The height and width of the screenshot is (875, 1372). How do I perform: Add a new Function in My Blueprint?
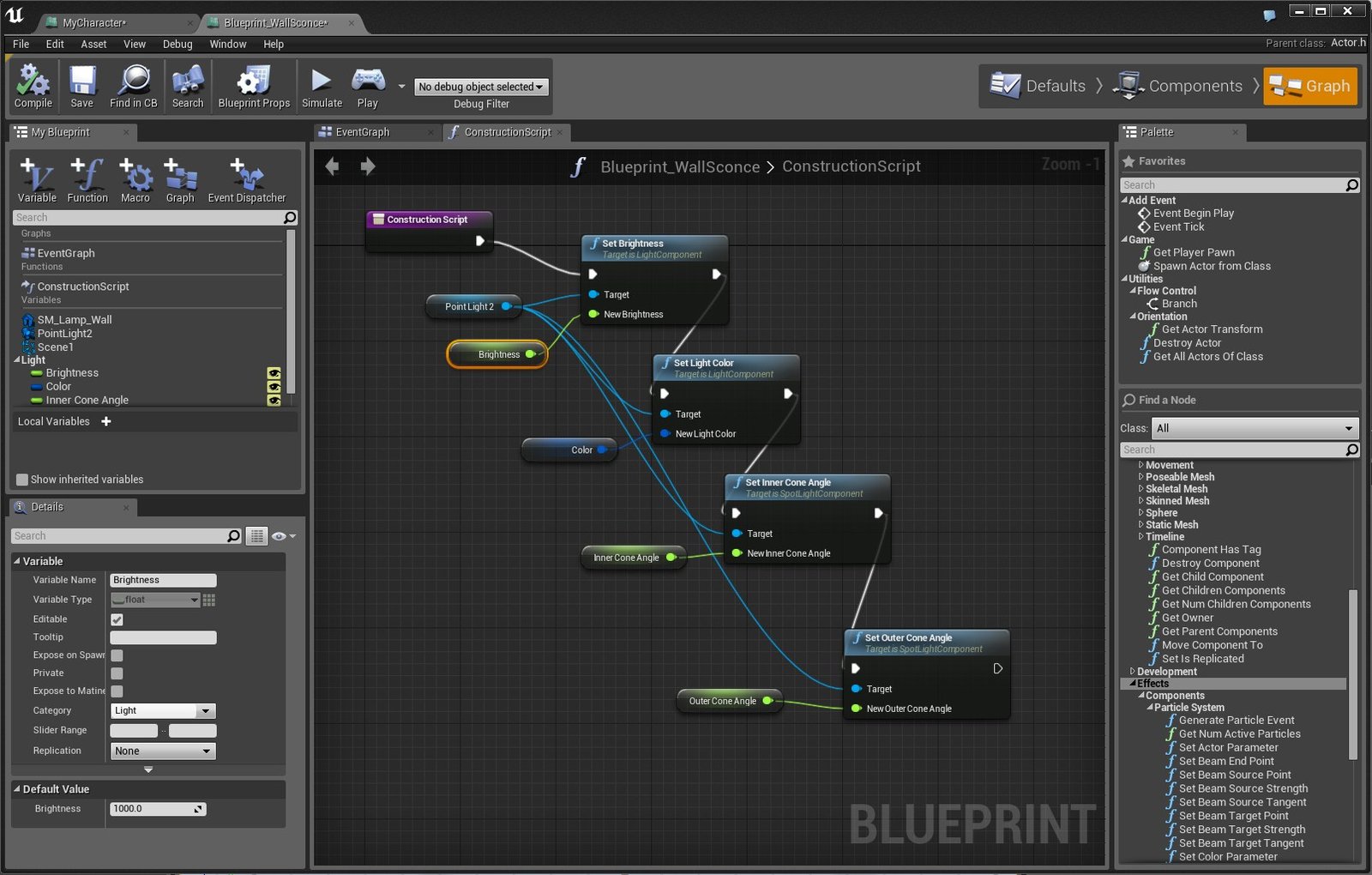[87, 180]
